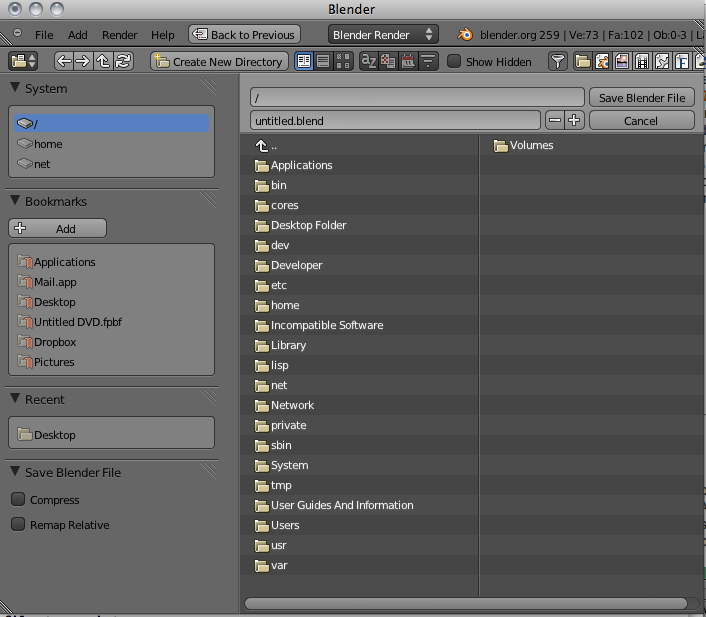Sort files by modification time

pos(408,61)
